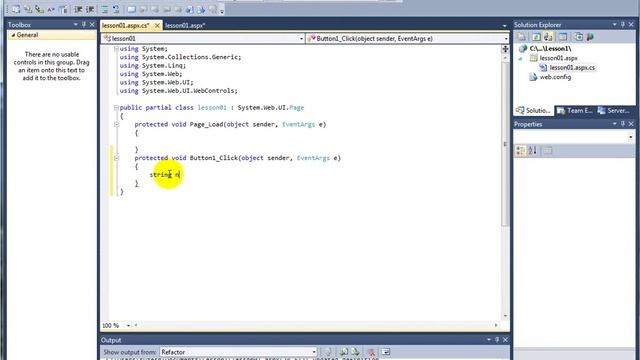Switch to the Team Explorer tab

click(575, 111)
